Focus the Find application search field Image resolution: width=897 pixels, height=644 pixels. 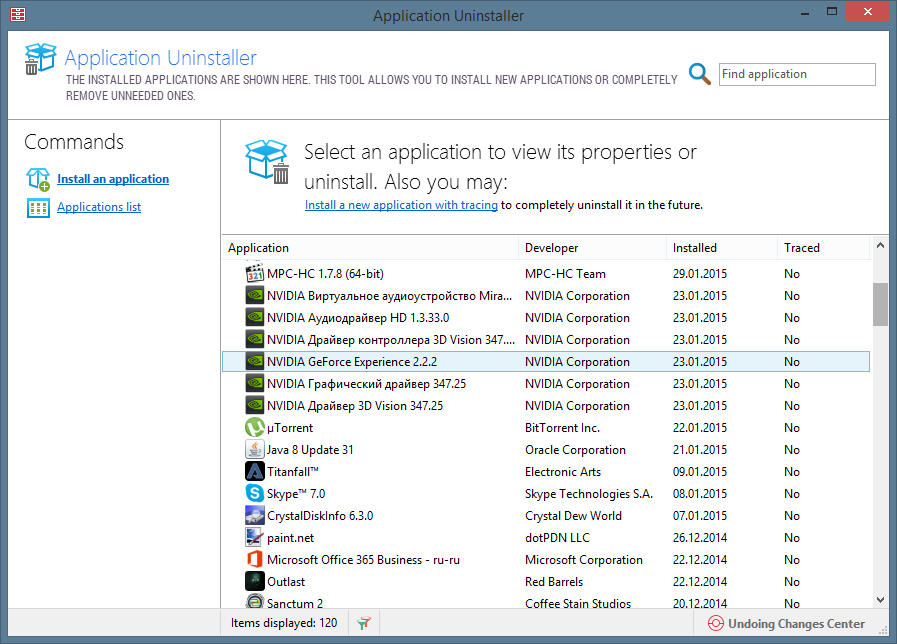point(797,74)
